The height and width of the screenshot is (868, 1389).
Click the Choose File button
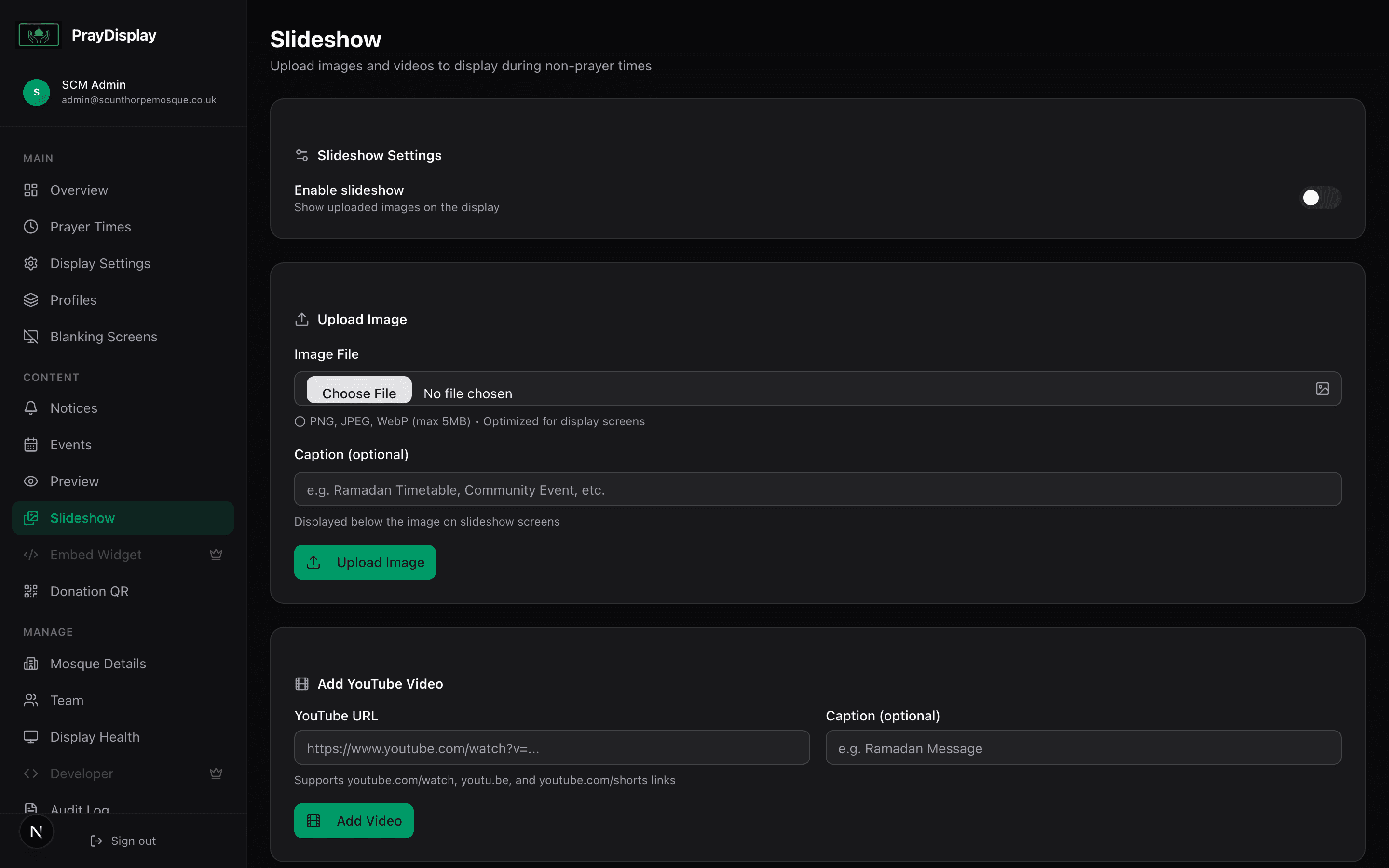coord(359,392)
